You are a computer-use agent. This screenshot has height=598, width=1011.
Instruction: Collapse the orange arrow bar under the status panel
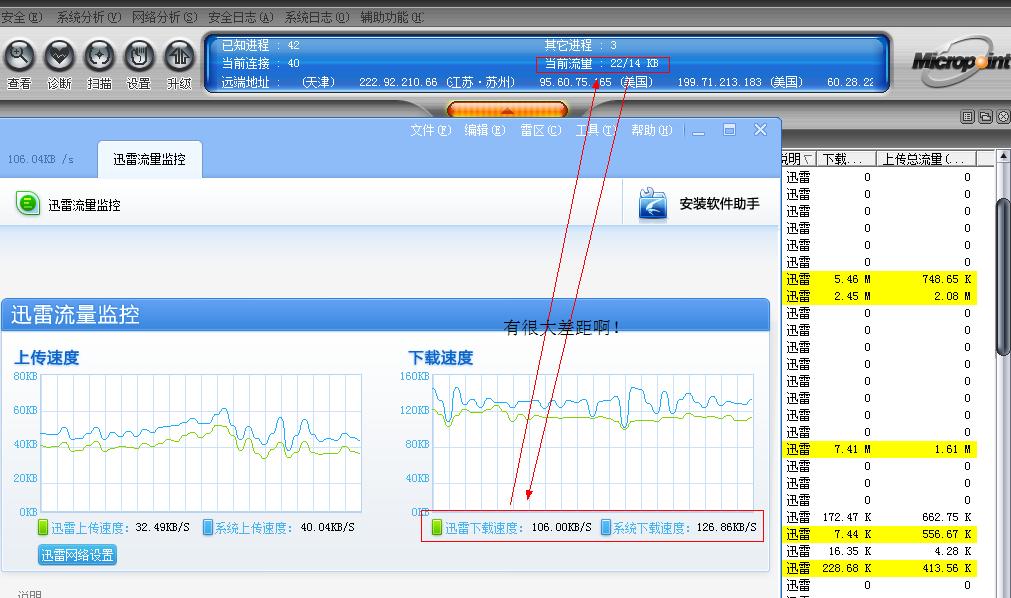tap(507, 110)
